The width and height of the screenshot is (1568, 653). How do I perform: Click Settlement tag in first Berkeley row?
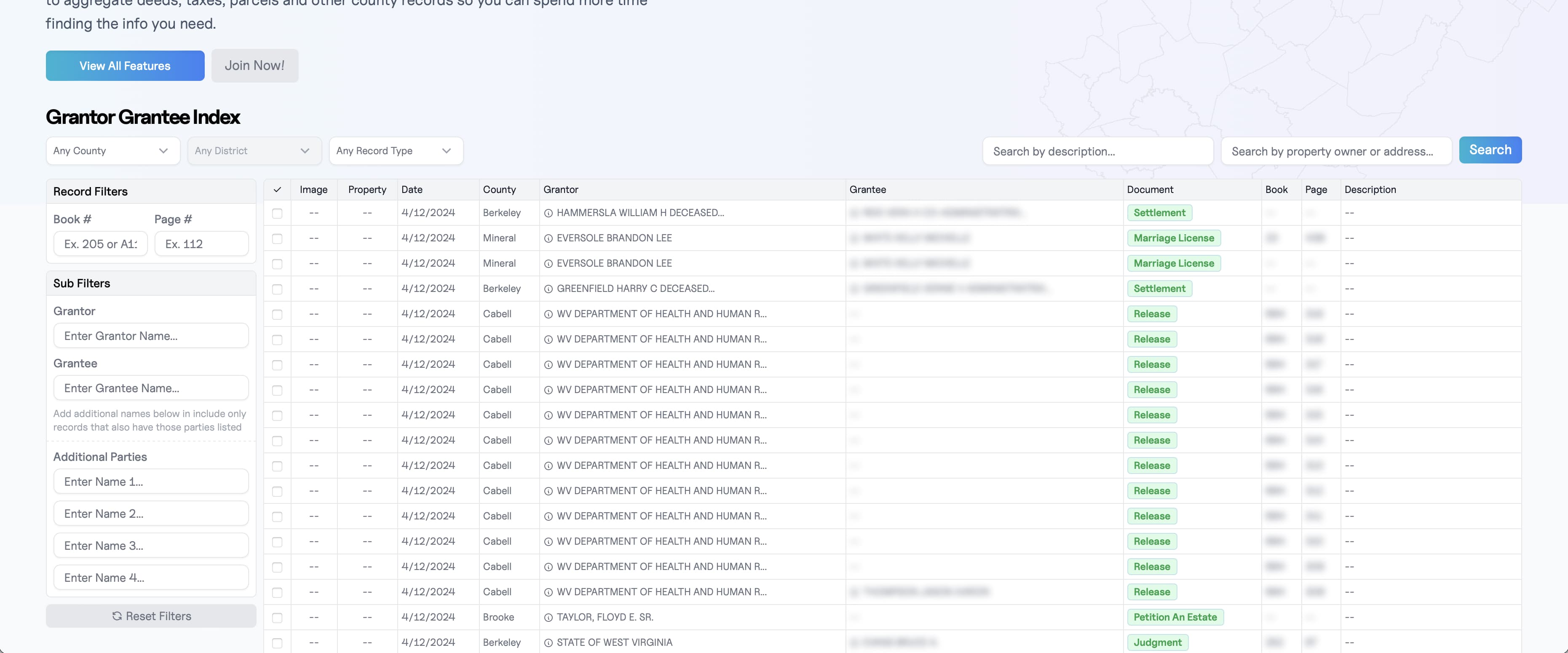[x=1159, y=213]
